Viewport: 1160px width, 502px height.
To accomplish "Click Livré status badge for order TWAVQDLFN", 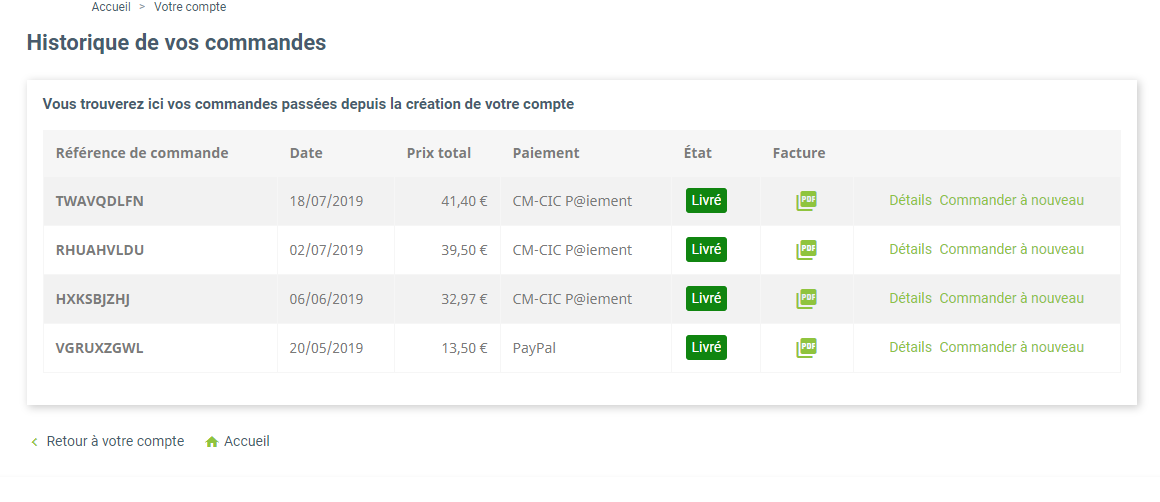I will tap(707, 200).
